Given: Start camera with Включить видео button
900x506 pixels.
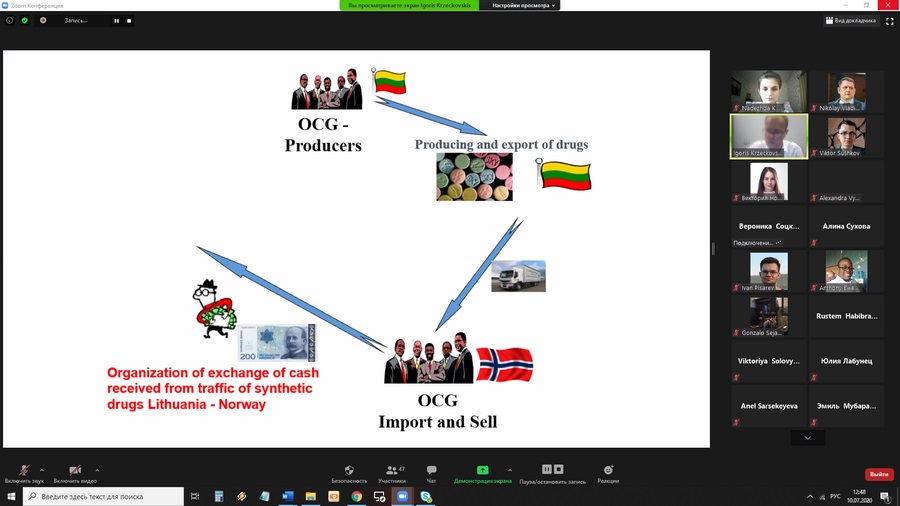Looking at the screenshot, I should pos(75,474).
